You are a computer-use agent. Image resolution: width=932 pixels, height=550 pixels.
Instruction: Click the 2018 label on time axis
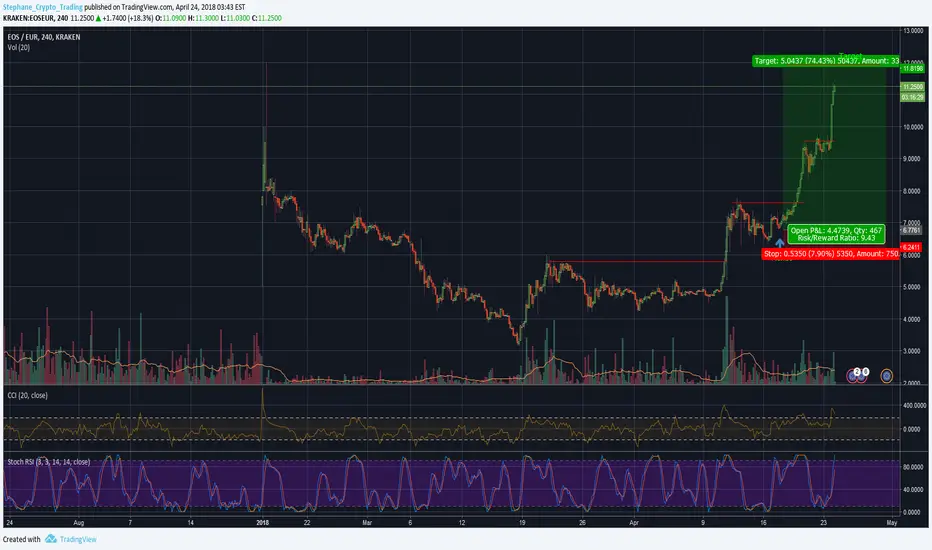tap(262, 523)
